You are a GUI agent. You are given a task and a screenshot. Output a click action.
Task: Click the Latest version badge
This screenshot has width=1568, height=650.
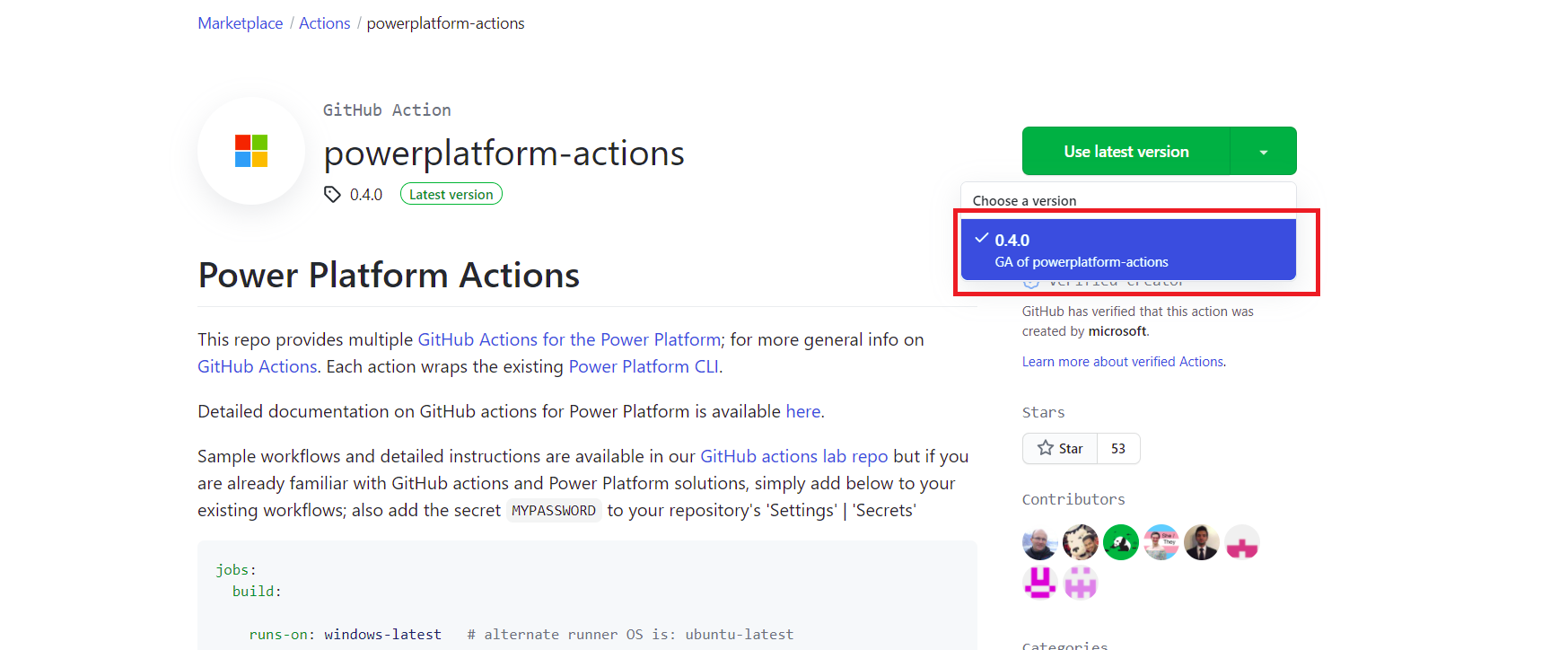click(451, 193)
